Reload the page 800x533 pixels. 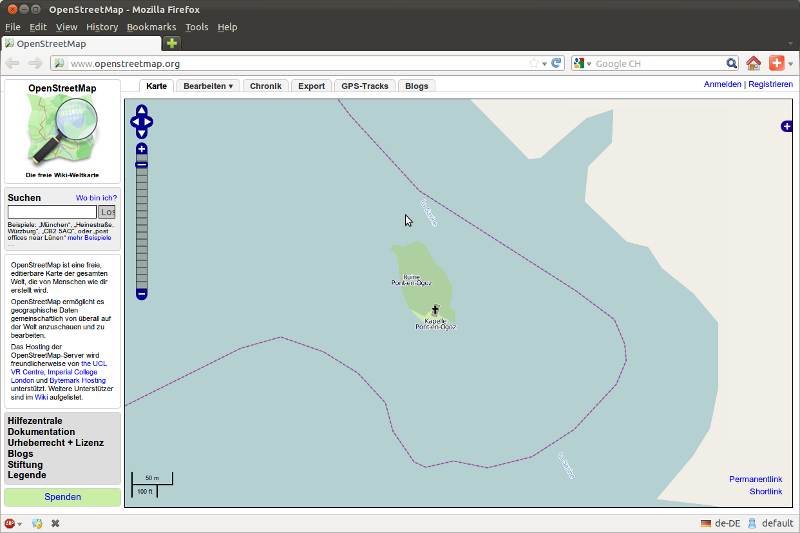pos(556,63)
